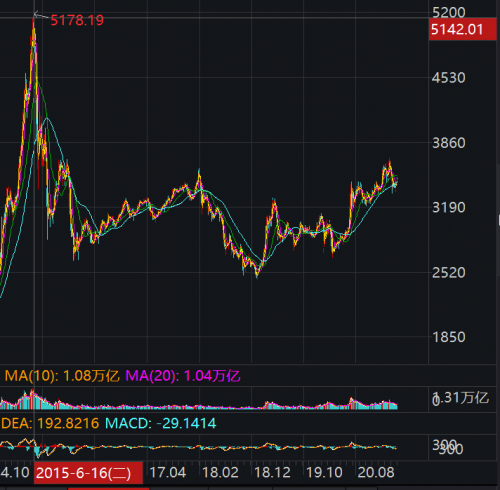Click the small arrow pointing at the peak
The width and height of the screenshot is (500, 490).
coord(41,15)
